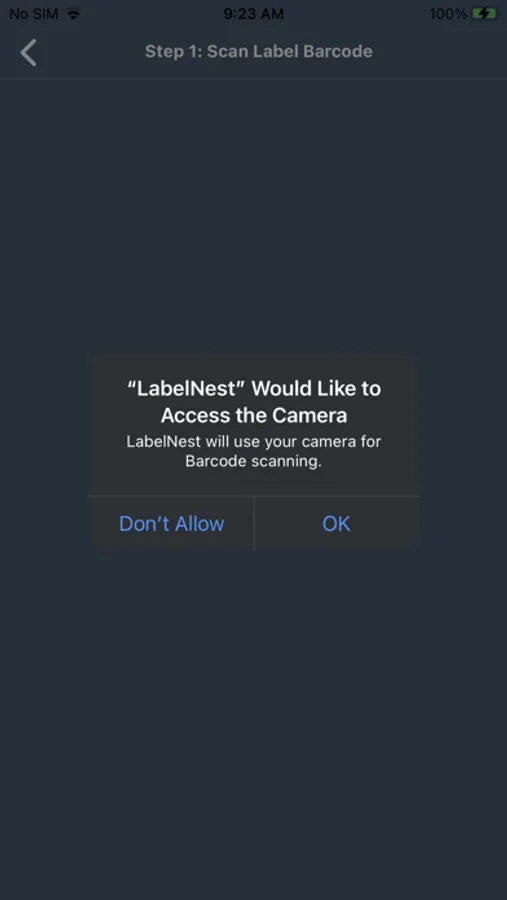Click the lightning bolt inside battery indicator
The height and width of the screenshot is (900, 507).
(484, 14)
